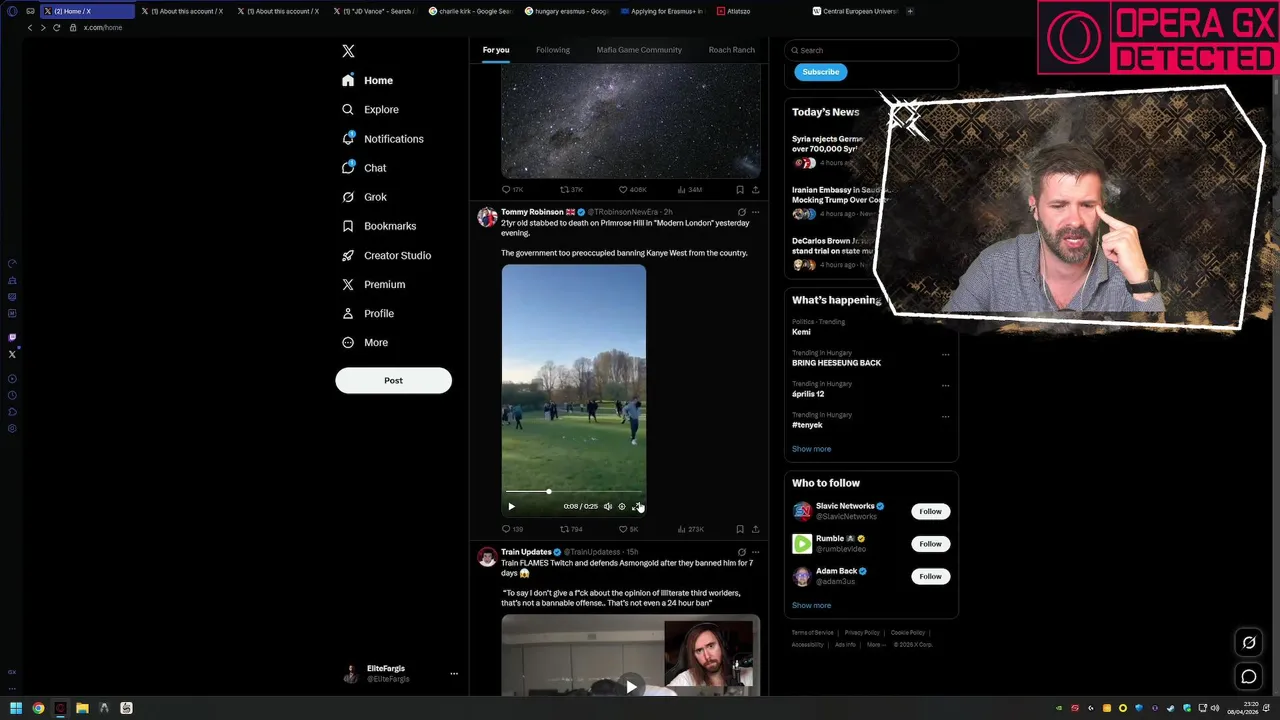
Task: Open Tommy Robinson's profile avatar
Action: tap(487, 218)
